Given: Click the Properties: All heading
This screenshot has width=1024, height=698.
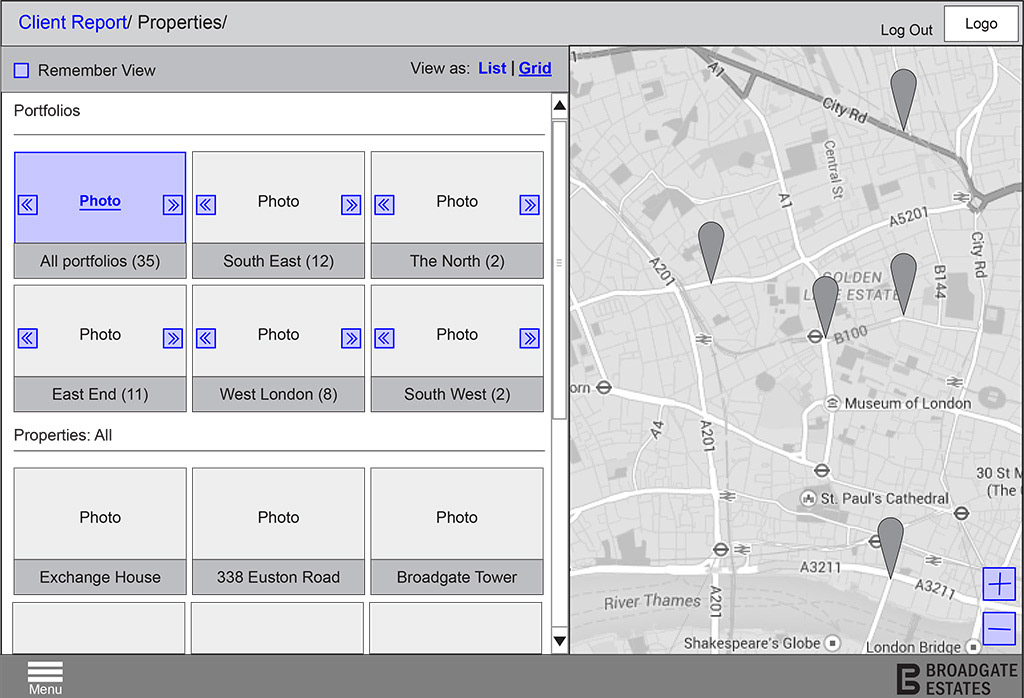Looking at the screenshot, I should point(63,436).
